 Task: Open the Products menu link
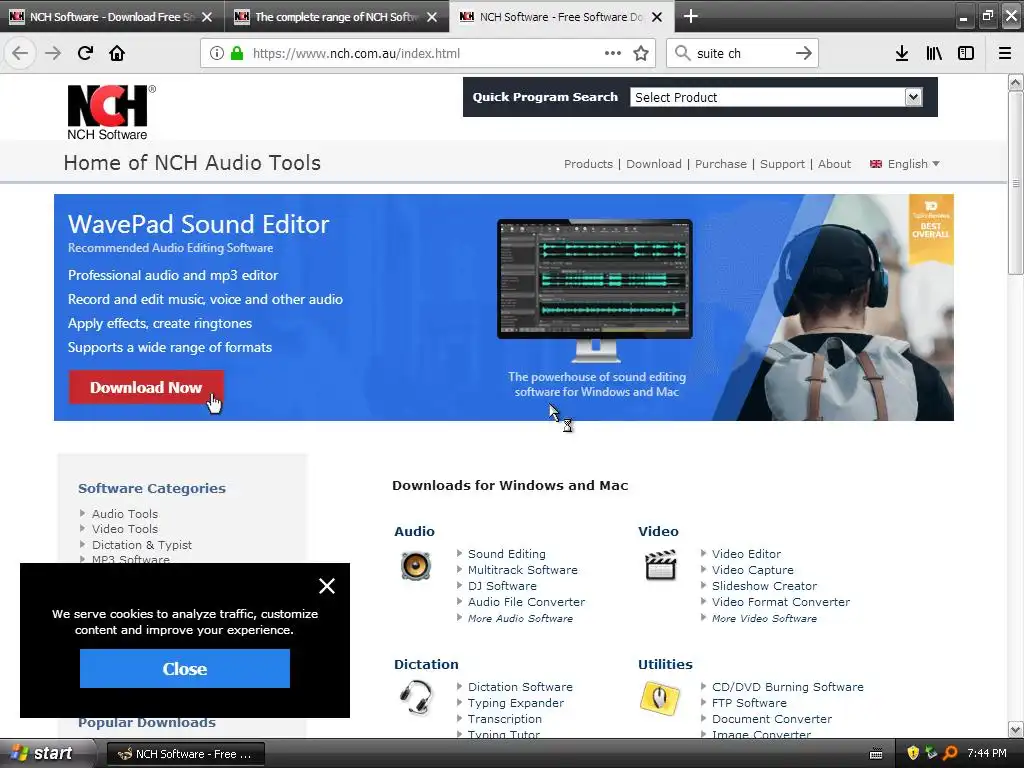click(x=588, y=164)
